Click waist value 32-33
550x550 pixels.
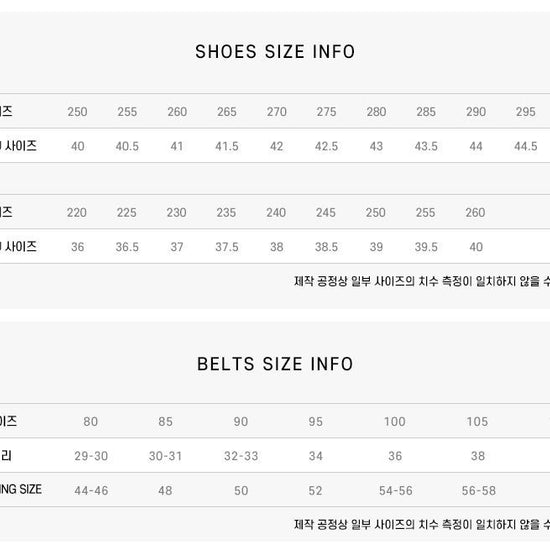click(241, 456)
